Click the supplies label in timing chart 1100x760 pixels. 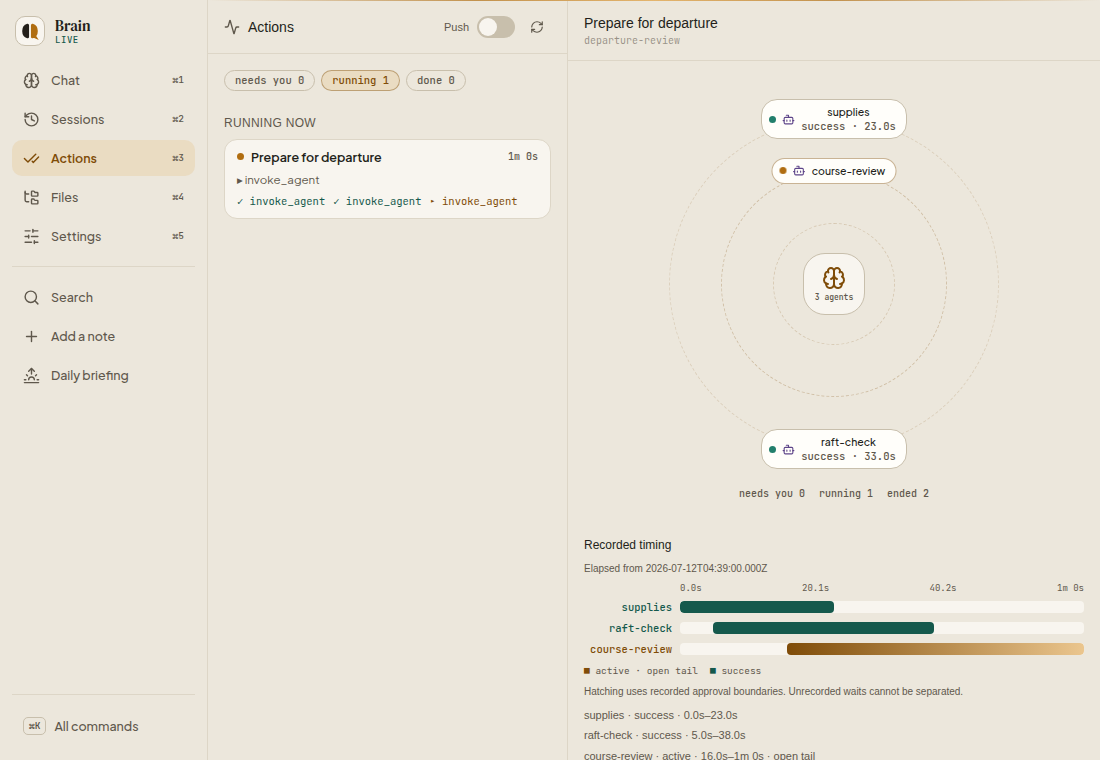646,607
